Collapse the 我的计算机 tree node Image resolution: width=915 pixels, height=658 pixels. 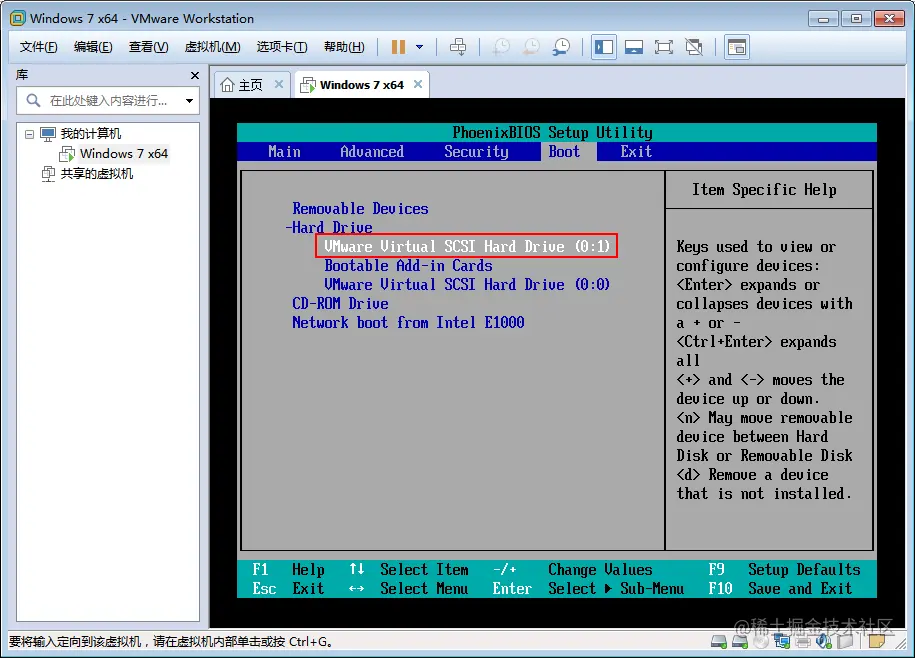click(29, 134)
